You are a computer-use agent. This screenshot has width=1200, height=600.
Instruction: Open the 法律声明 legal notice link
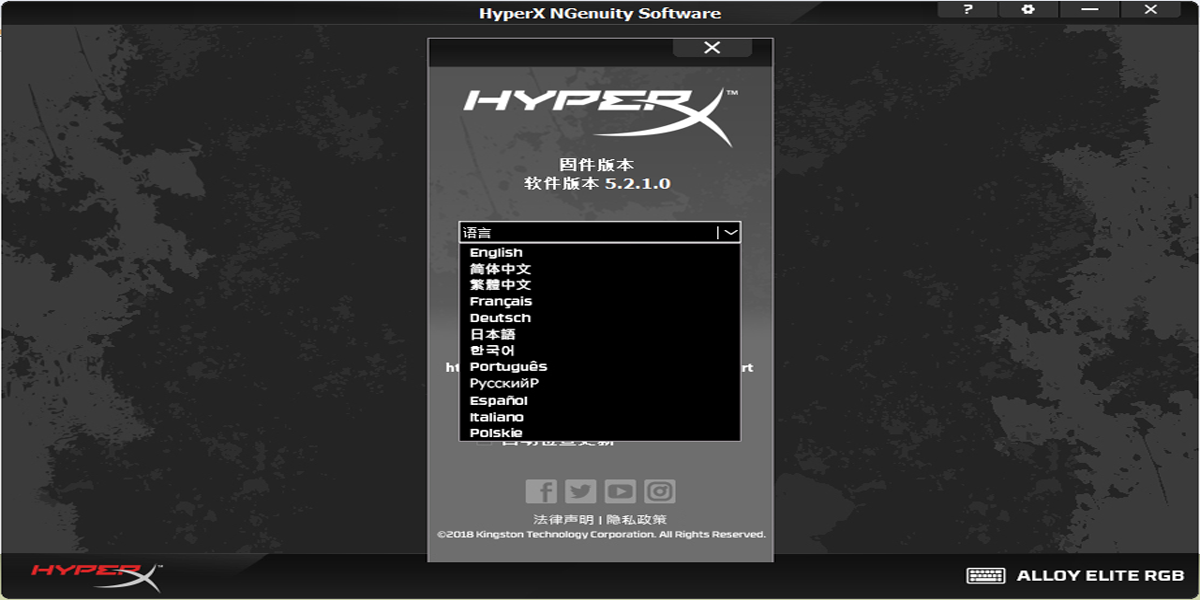point(563,520)
